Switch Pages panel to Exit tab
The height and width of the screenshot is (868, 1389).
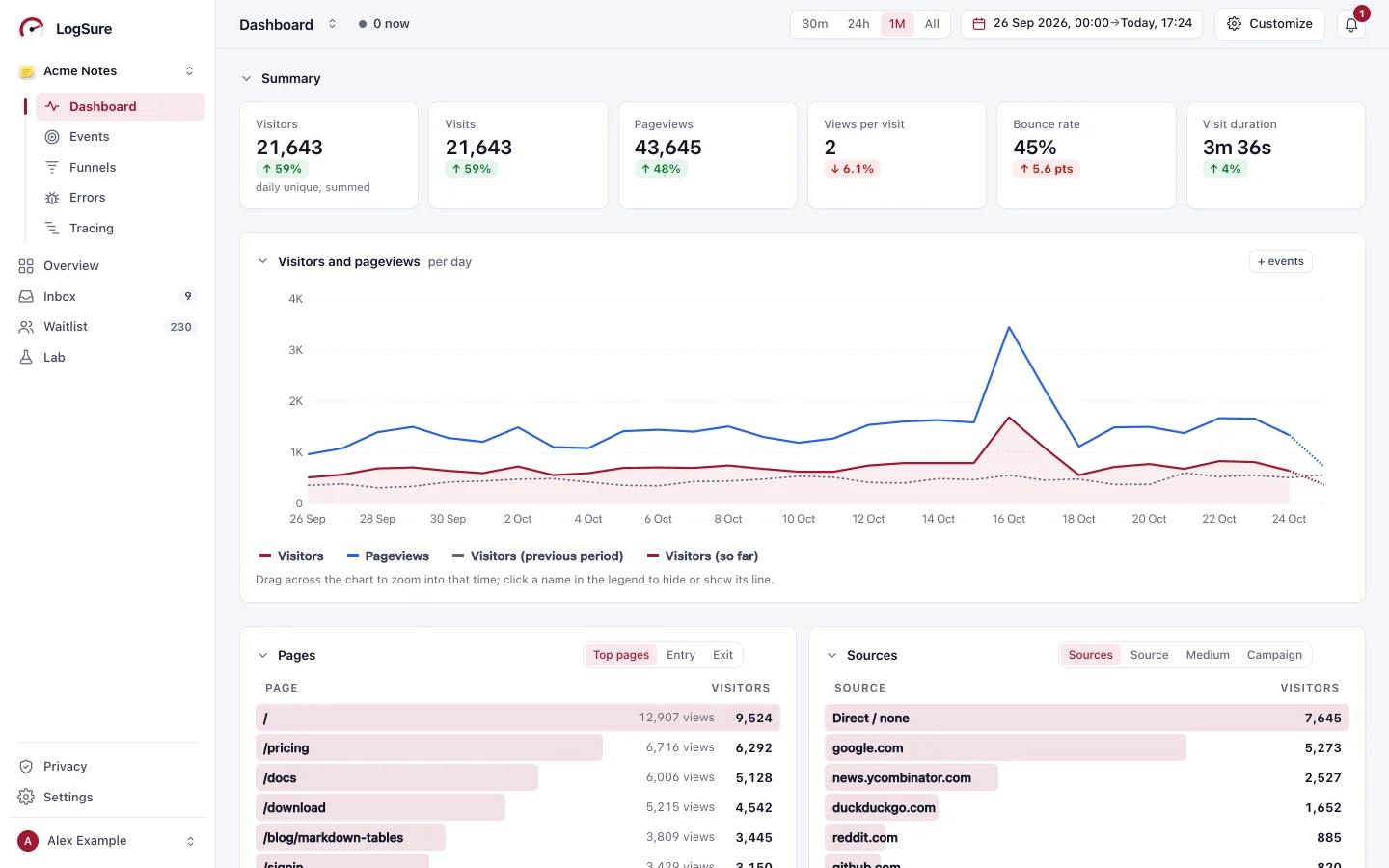pos(722,655)
